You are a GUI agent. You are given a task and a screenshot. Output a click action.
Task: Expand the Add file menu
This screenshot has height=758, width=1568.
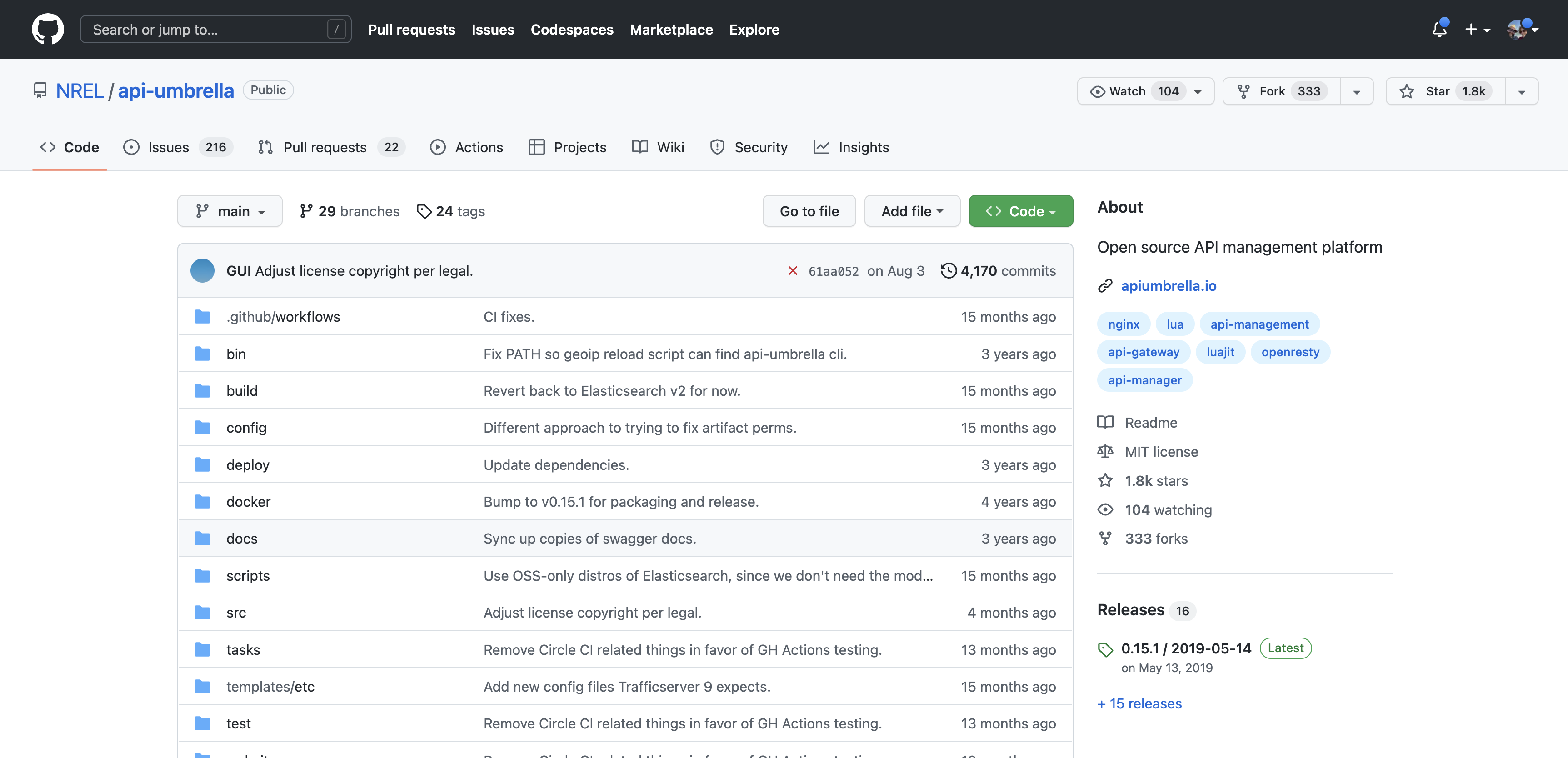click(x=911, y=211)
